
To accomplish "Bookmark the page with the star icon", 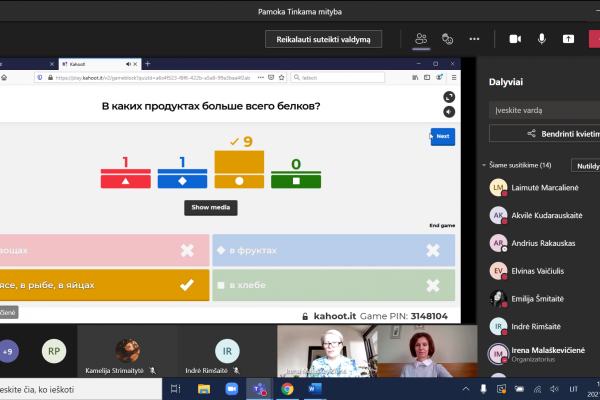I will coord(282,78).
